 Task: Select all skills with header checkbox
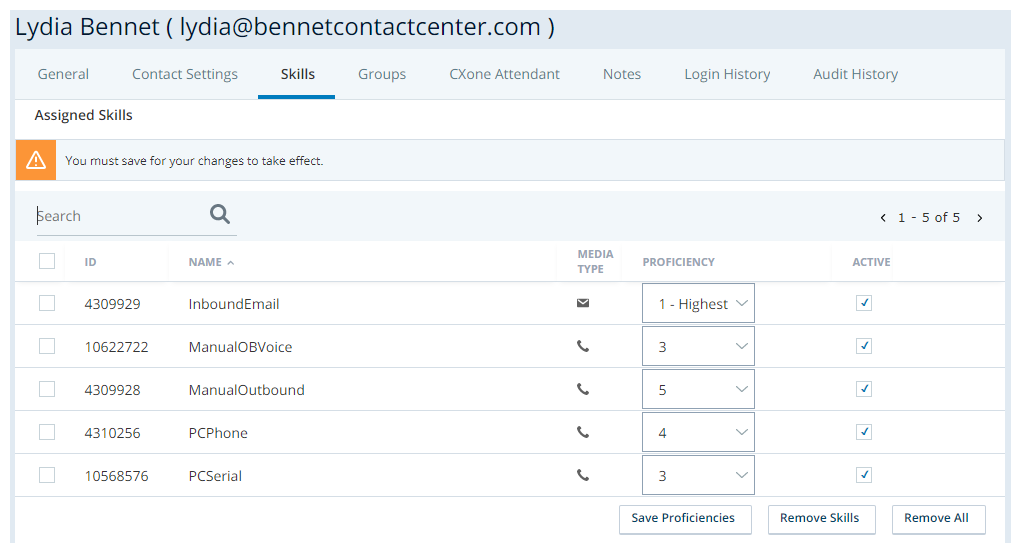pyautogui.click(x=47, y=261)
